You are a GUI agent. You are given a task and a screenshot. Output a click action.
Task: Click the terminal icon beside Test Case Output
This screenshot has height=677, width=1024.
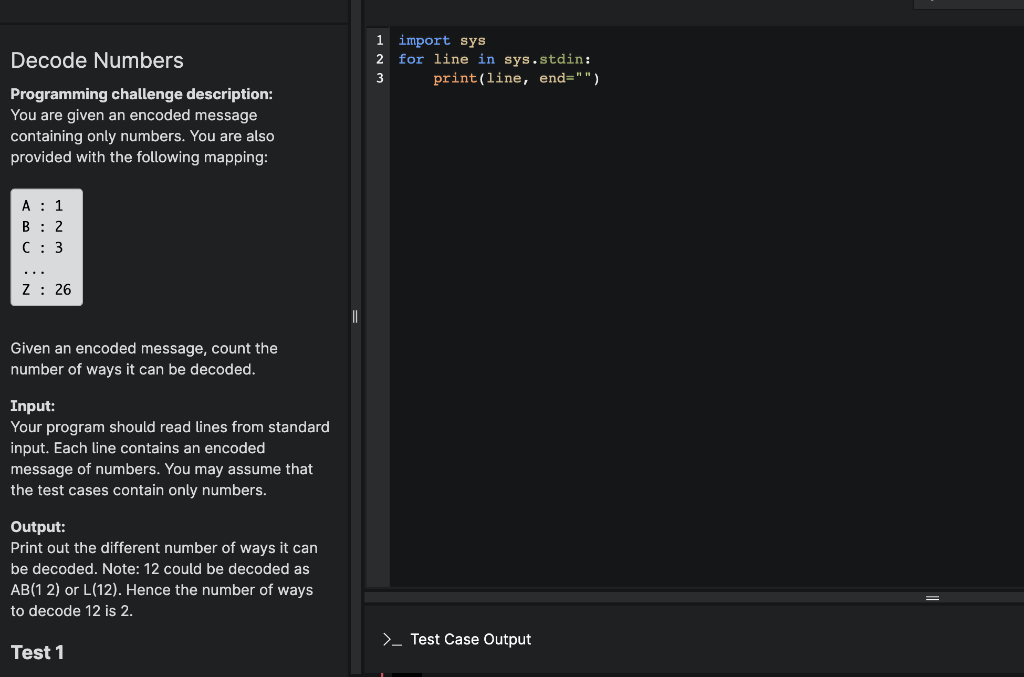click(x=392, y=640)
